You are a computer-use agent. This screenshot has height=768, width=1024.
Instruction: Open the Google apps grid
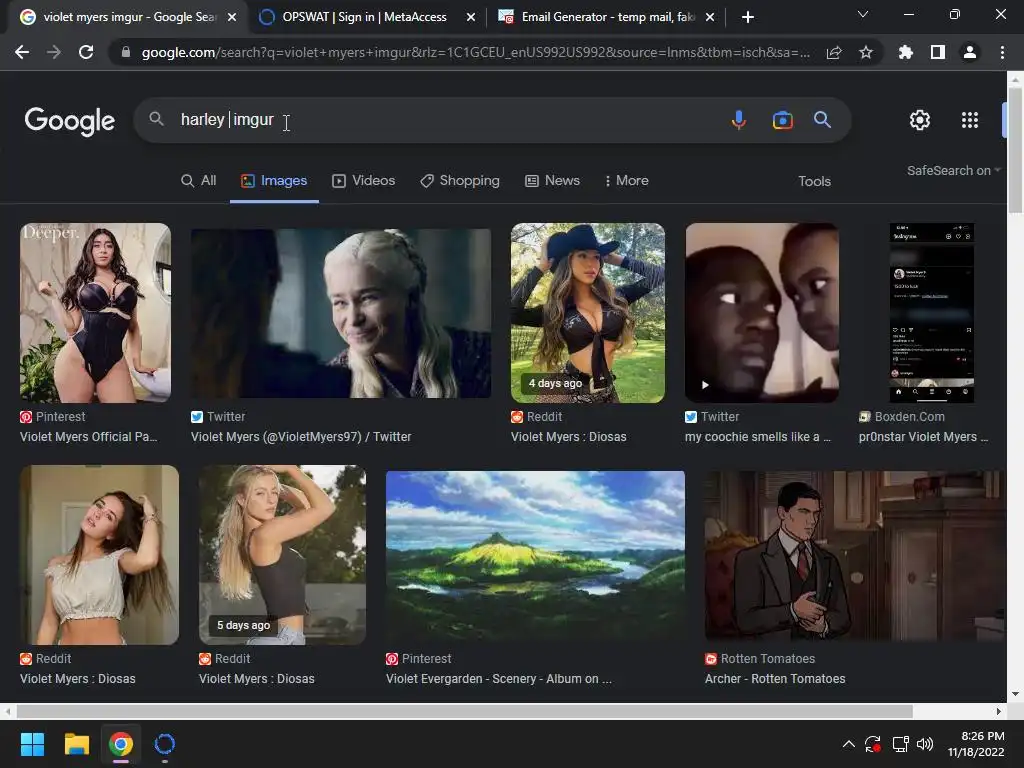click(x=970, y=120)
